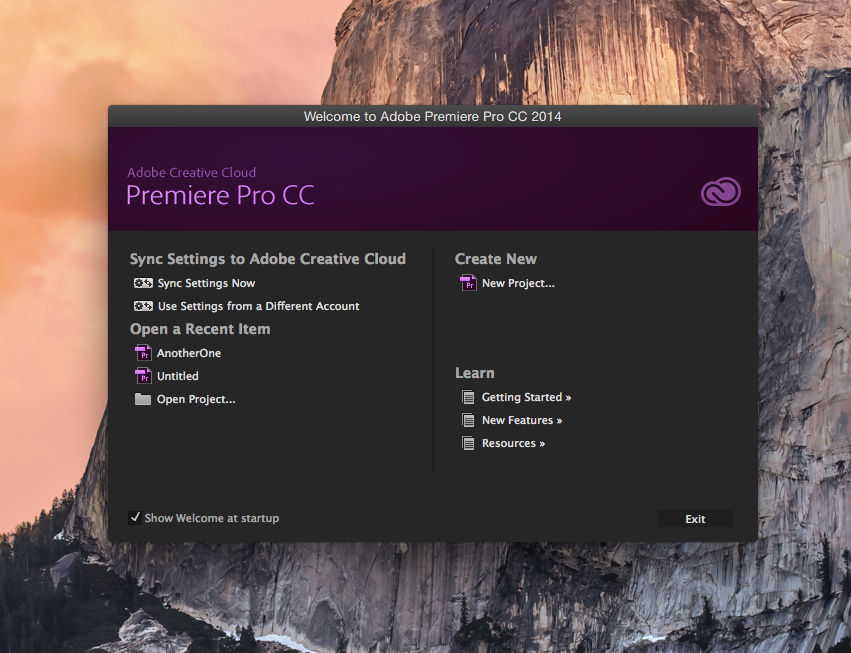851x653 pixels.
Task: Uncheck Show Welcome at startup checkbox
Action: click(x=135, y=517)
